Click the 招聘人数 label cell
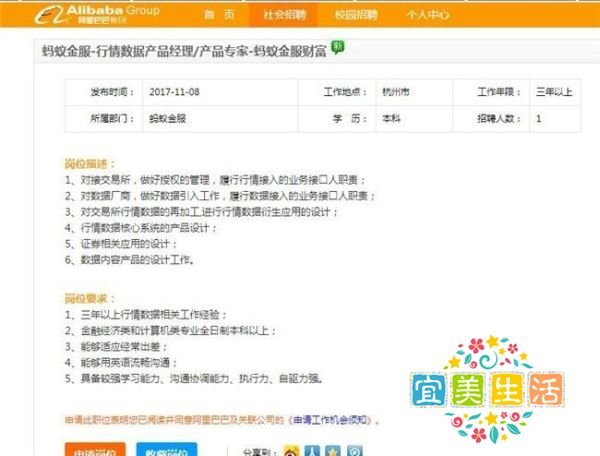Viewport: 600px width, 456px height. [491, 119]
